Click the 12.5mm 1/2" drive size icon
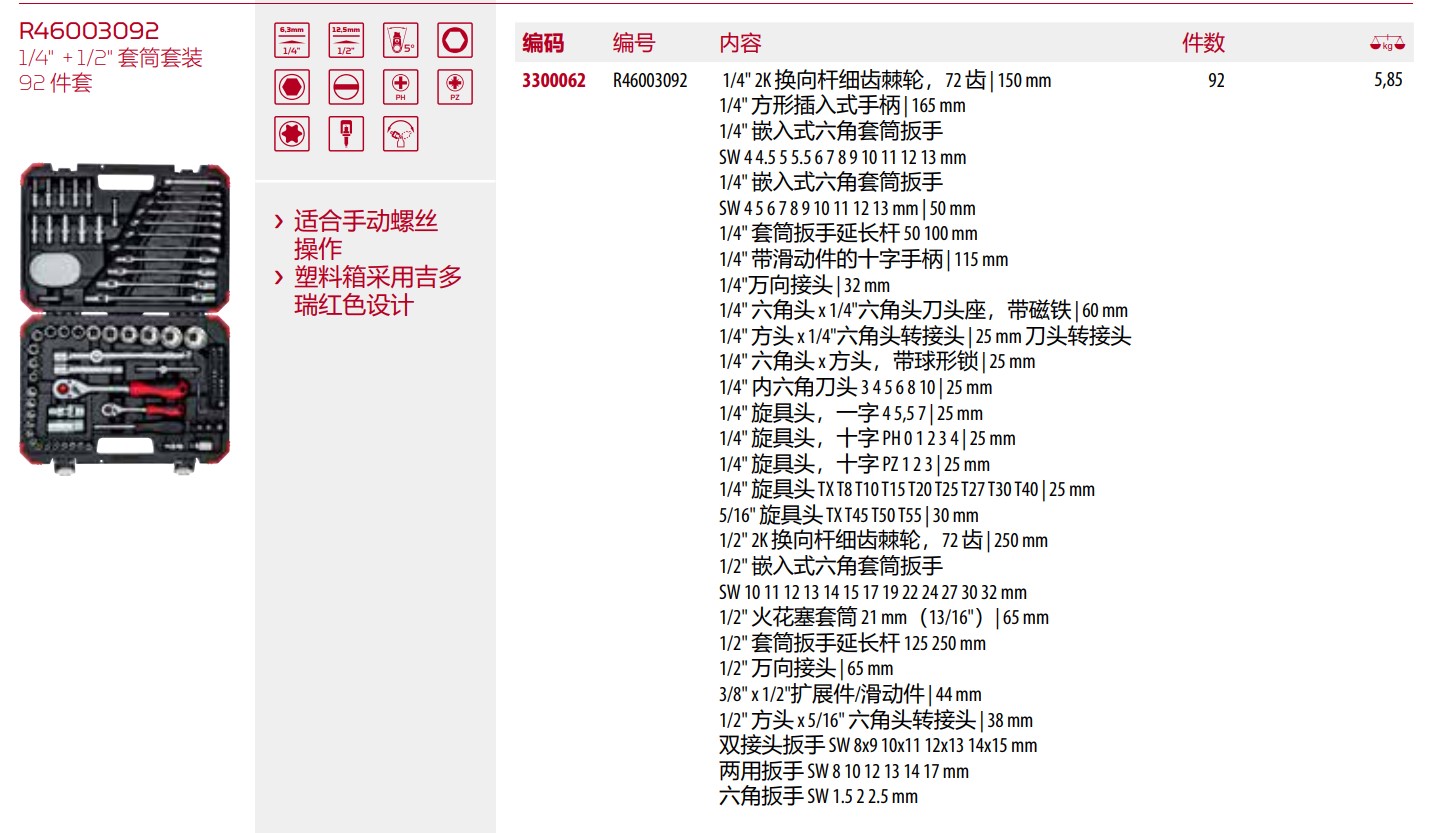1432x833 pixels. click(346, 41)
